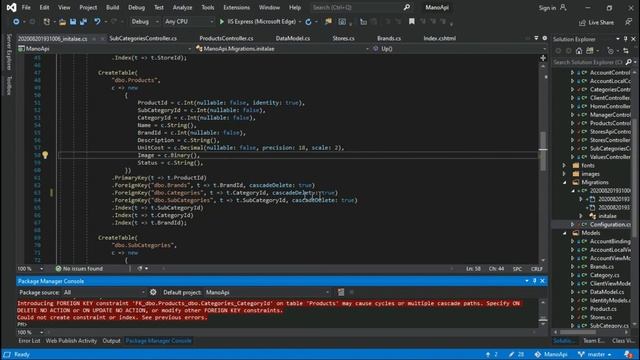
Task: Select Configuration.cs in Solution Explorer
Action: coord(610,224)
